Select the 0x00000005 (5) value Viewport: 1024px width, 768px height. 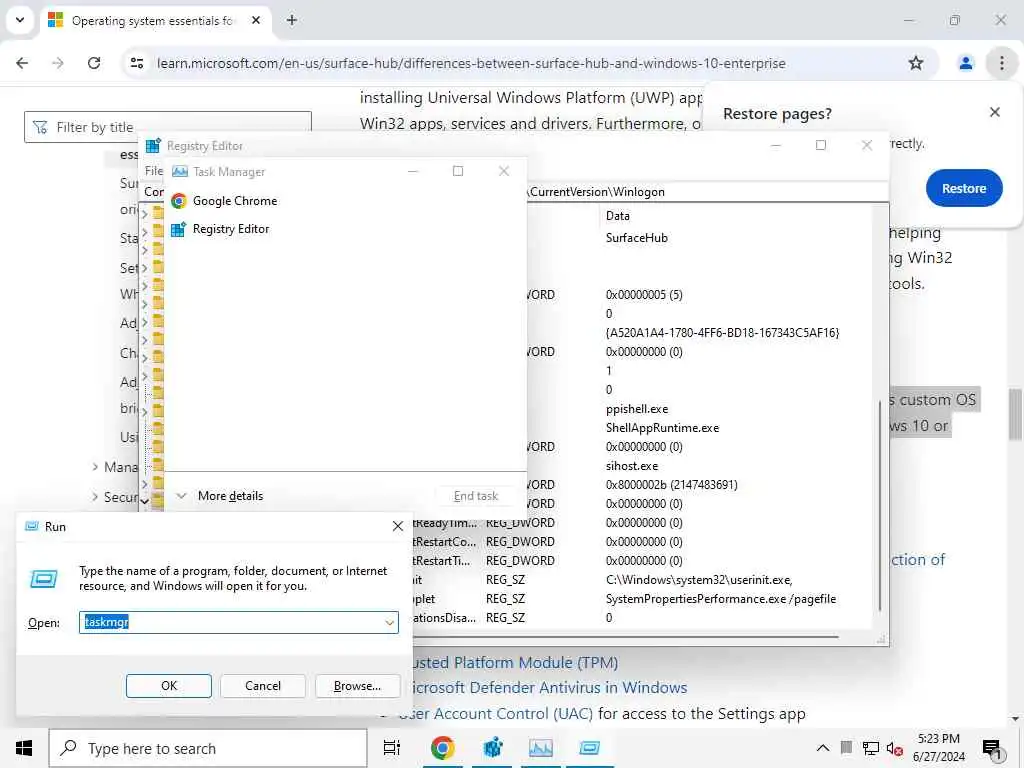pos(644,295)
